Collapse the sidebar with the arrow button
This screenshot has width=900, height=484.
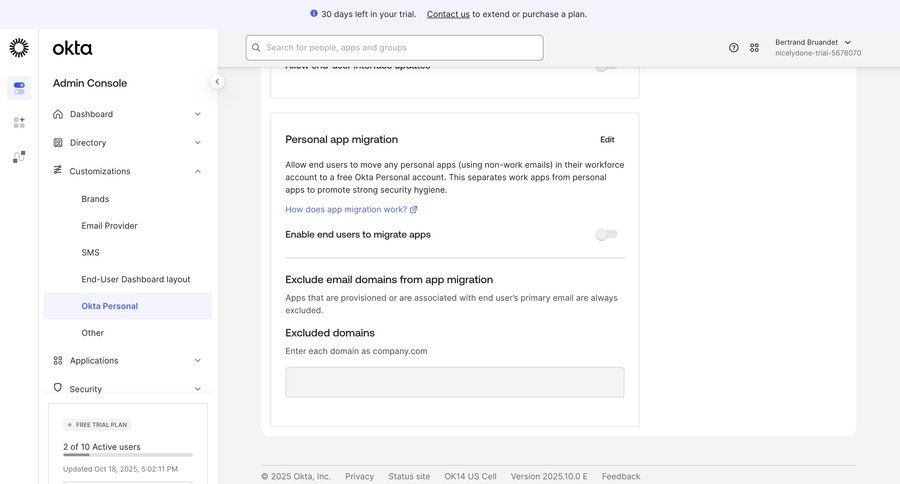[x=217, y=82]
